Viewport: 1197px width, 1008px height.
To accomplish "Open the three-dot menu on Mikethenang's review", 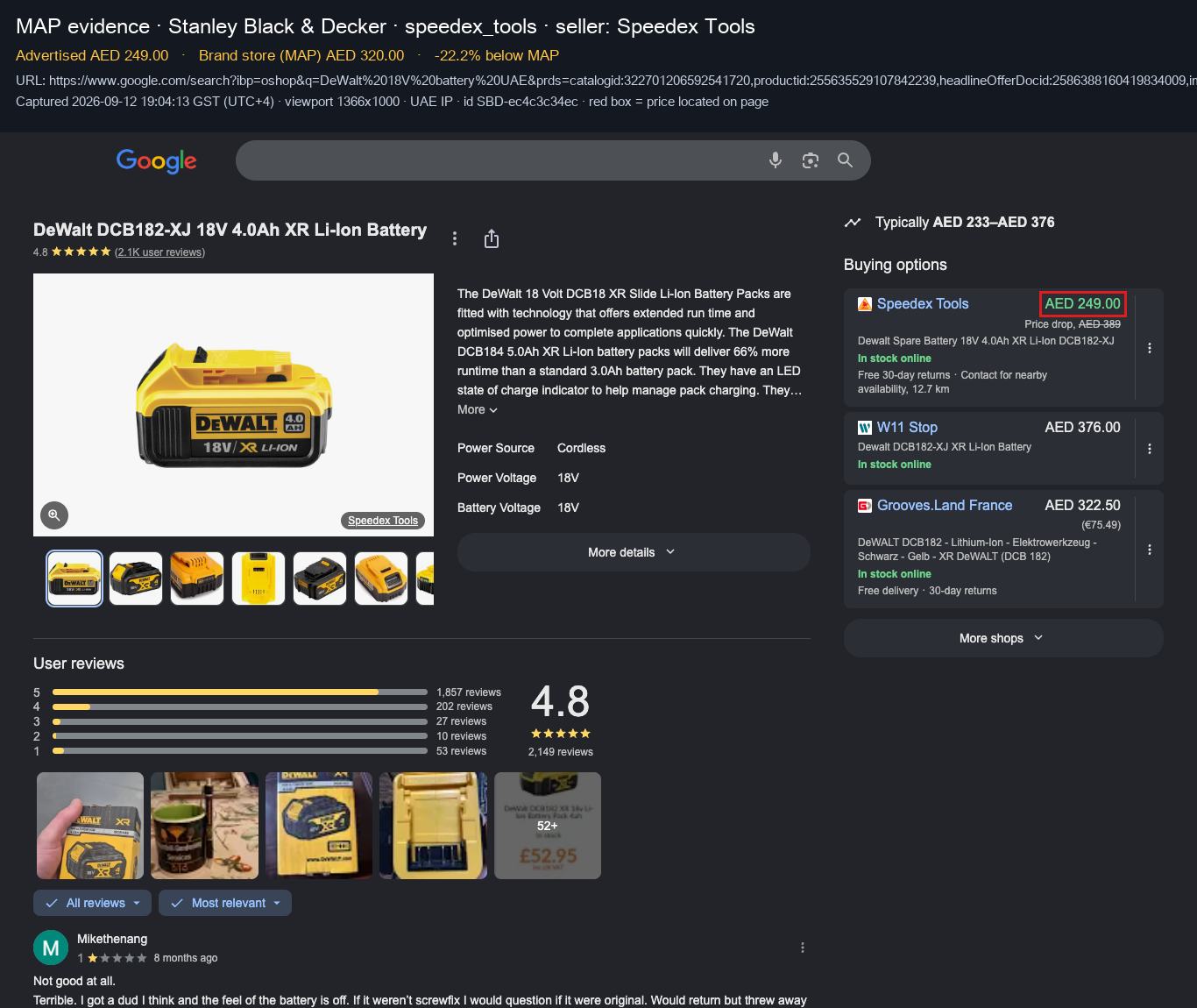I will [x=802, y=948].
